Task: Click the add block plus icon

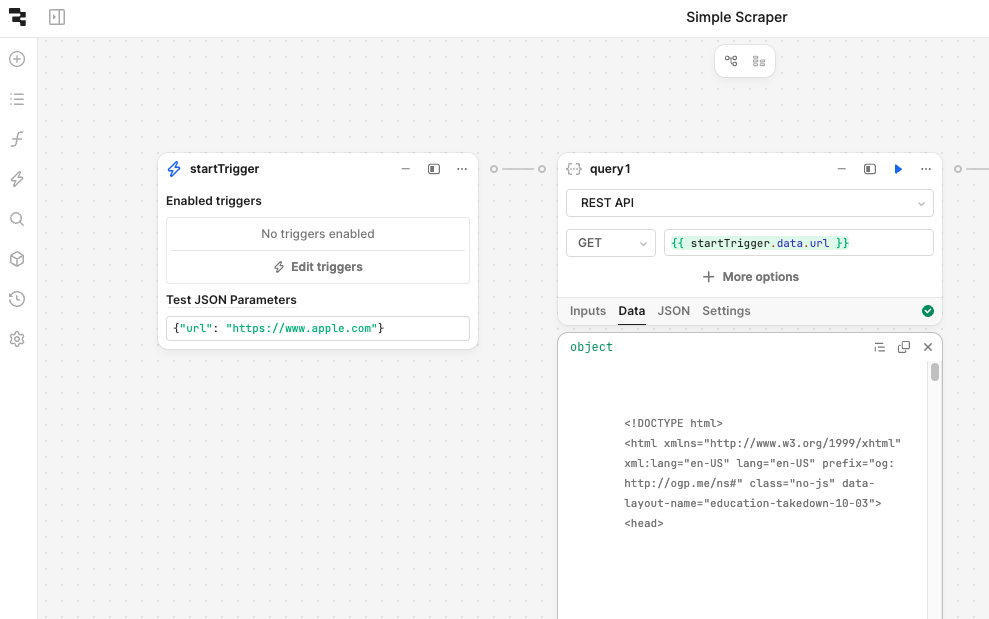Action: point(17,59)
